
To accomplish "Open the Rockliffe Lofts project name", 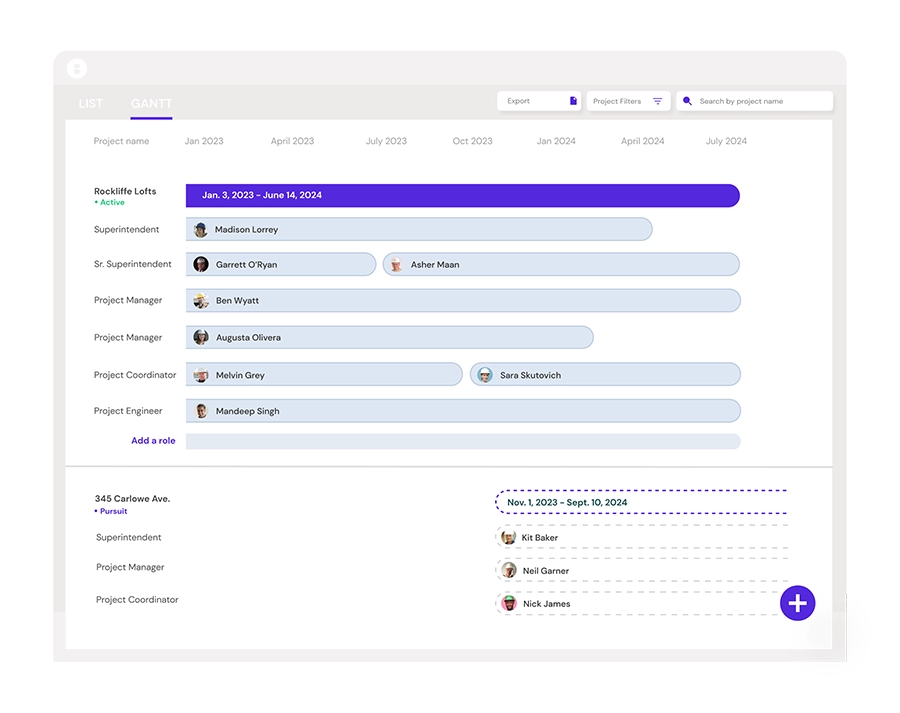I will [x=125, y=191].
